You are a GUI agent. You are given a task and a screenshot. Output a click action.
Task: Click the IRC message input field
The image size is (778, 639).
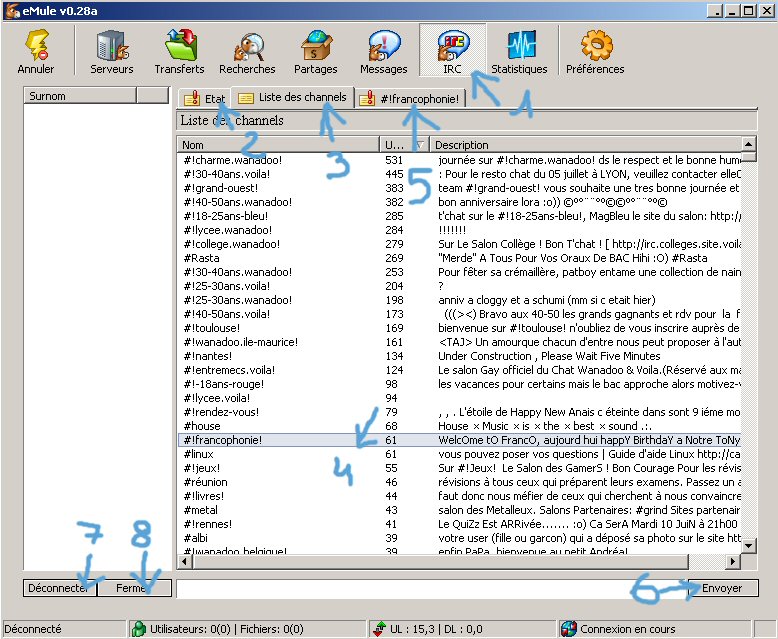tap(431, 588)
